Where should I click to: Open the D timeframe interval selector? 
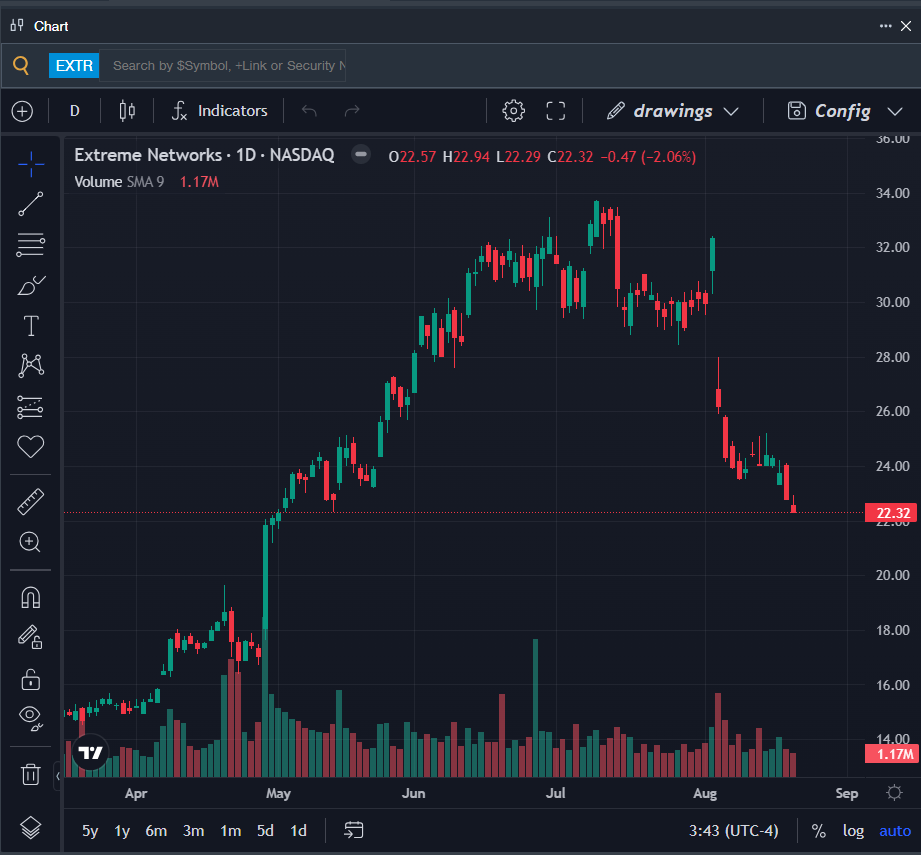click(75, 111)
